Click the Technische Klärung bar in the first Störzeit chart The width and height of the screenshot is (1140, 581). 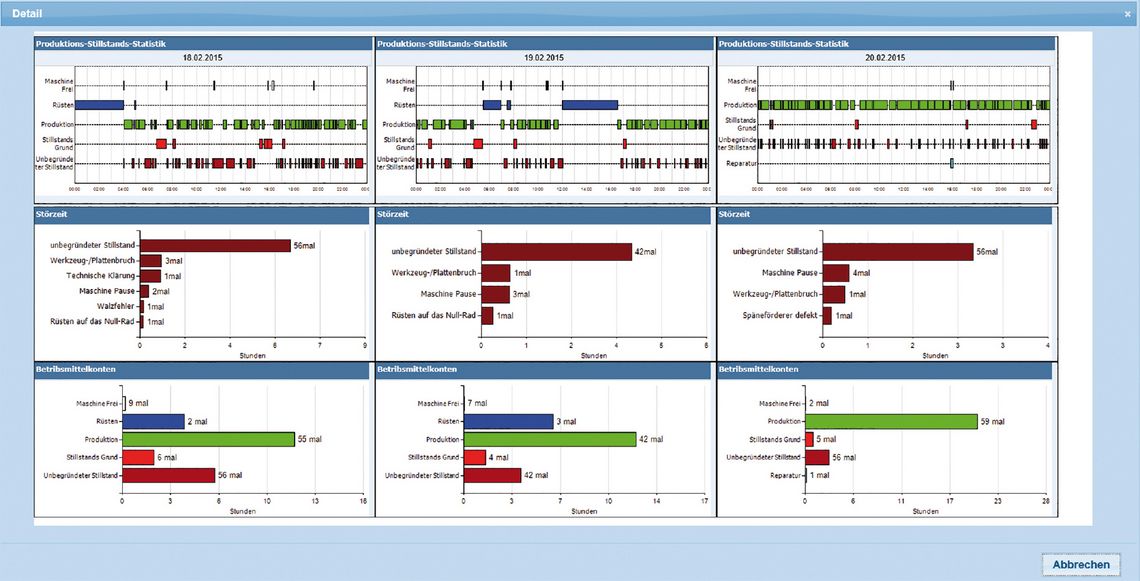tap(150, 276)
